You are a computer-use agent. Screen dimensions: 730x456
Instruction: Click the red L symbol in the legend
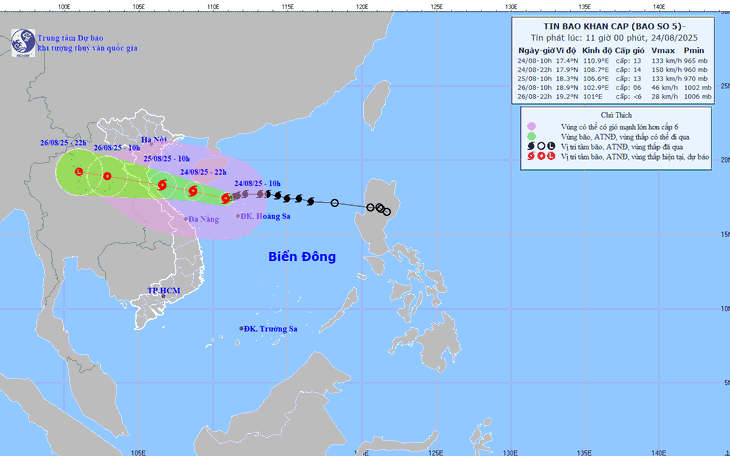(551, 156)
